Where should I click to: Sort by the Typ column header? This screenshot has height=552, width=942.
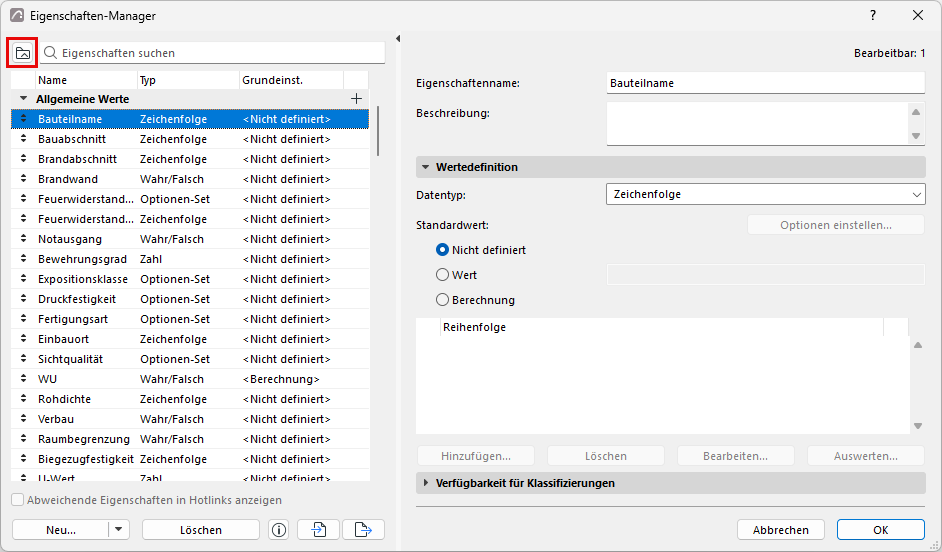coord(188,80)
